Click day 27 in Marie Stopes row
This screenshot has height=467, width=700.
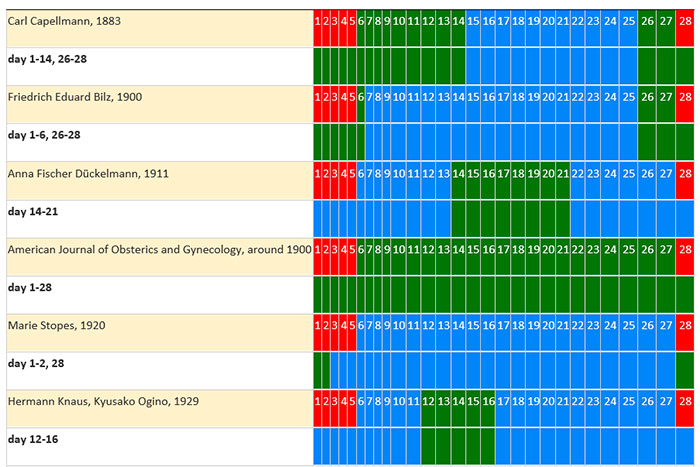666,325
